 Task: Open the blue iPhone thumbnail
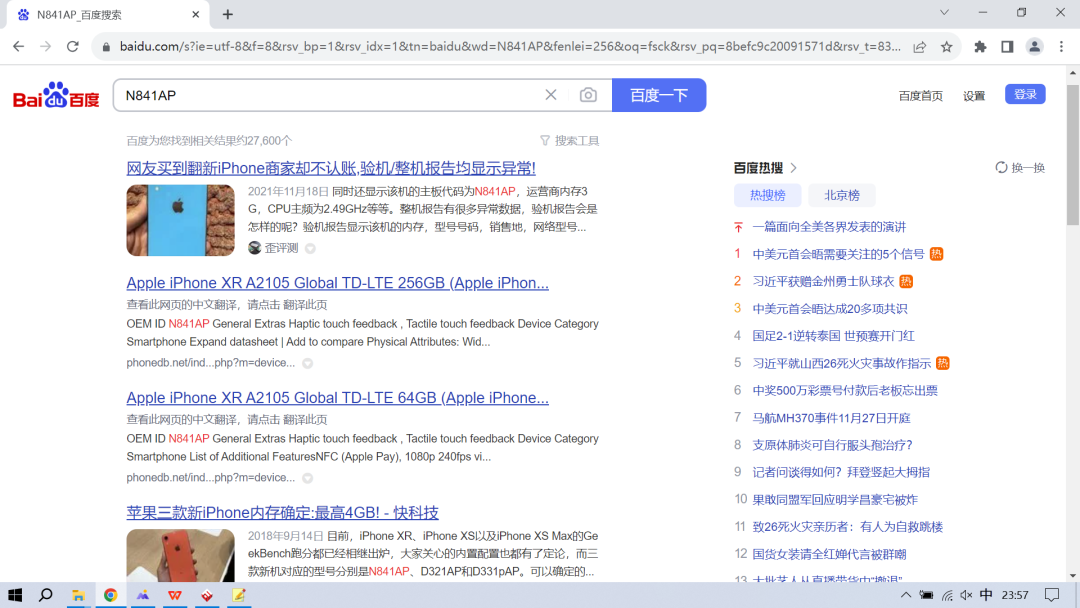point(180,220)
